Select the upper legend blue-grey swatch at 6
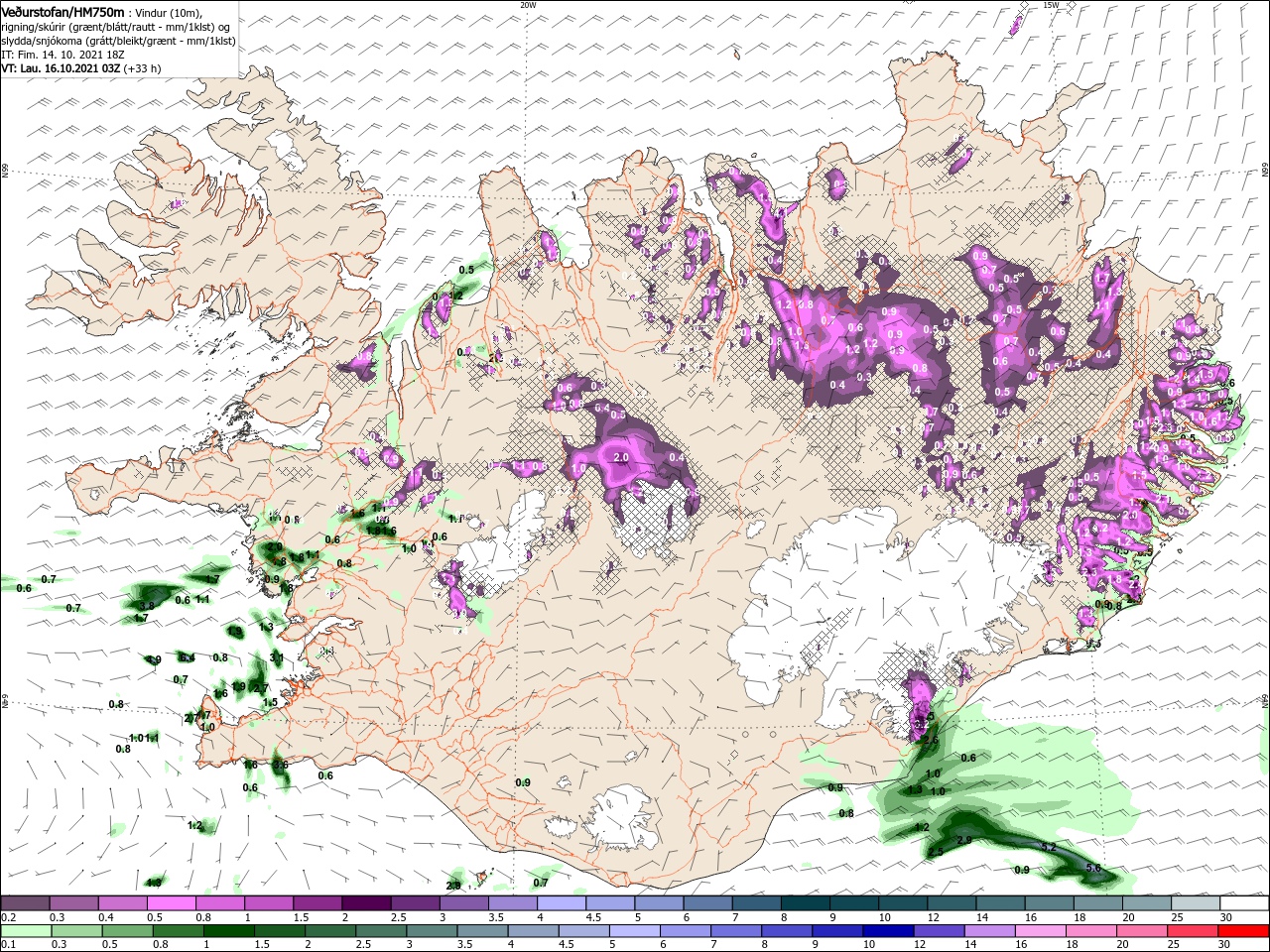Screen dimensions: 1270x952 click(x=707, y=903)
